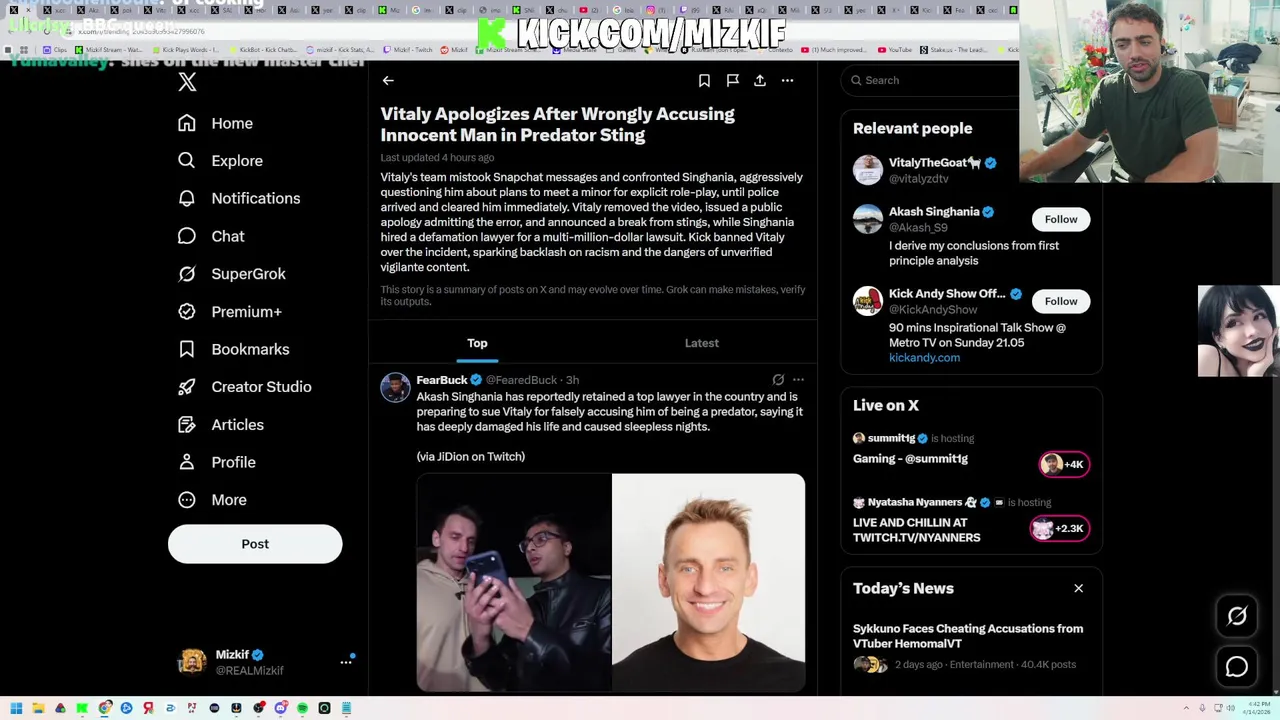Click the +2.3K listeners badge

[x=1060, y=529]
